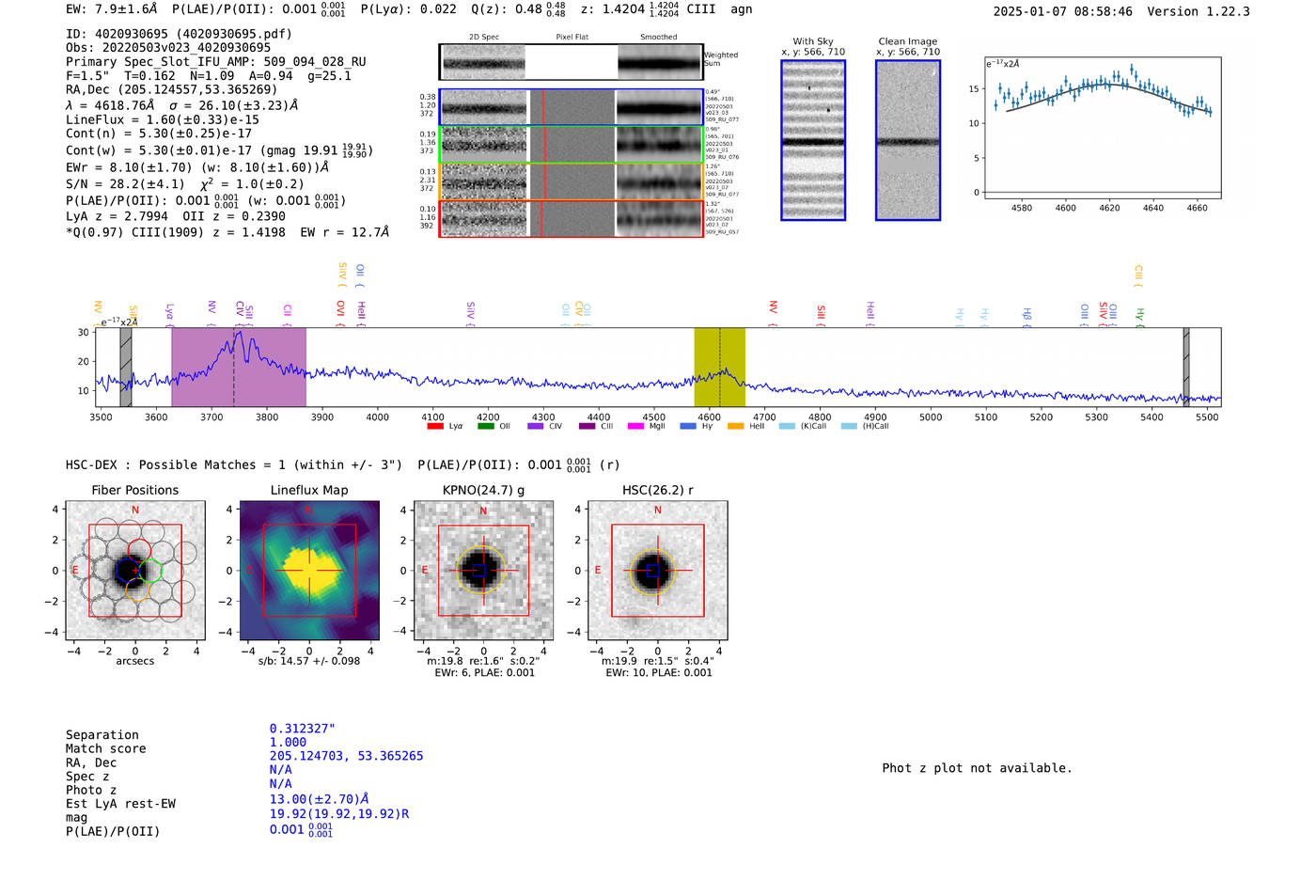Screen dimensions: 1316x896
Task: Click the ID: 4020930695 line
Action: click(x=179, y=34)
